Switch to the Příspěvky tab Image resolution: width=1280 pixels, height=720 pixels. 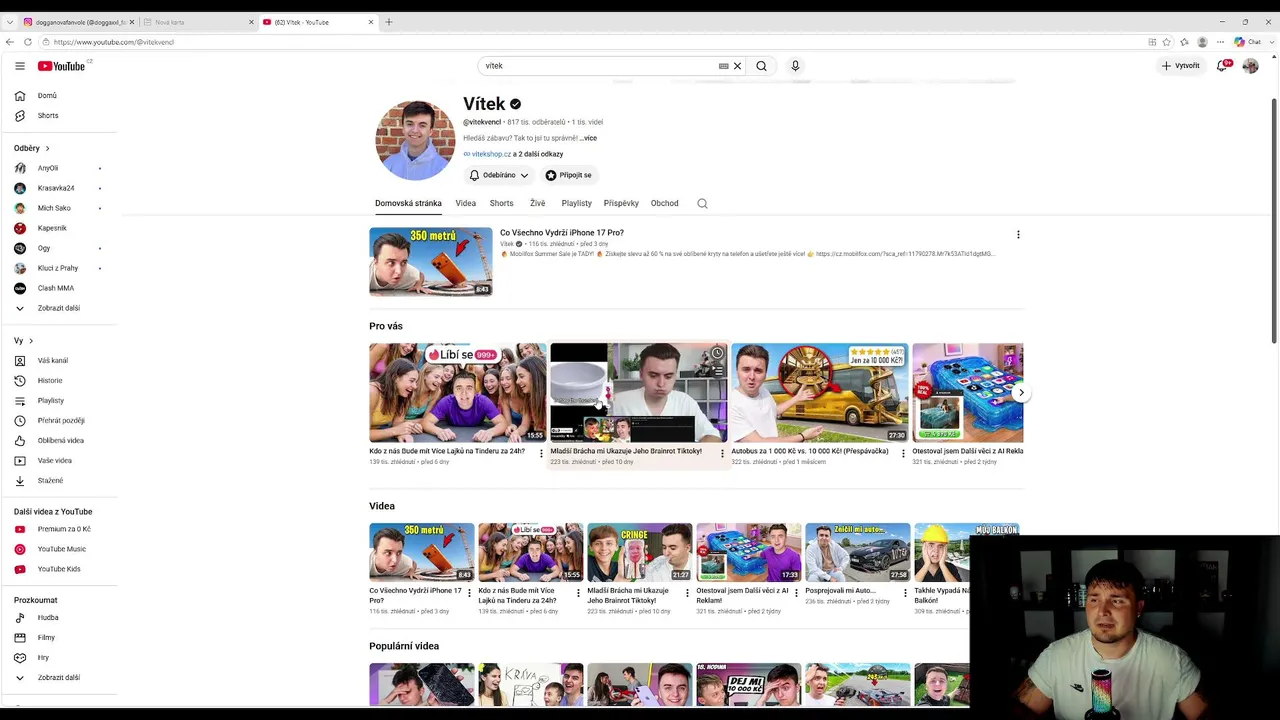(x=621, y=203)
